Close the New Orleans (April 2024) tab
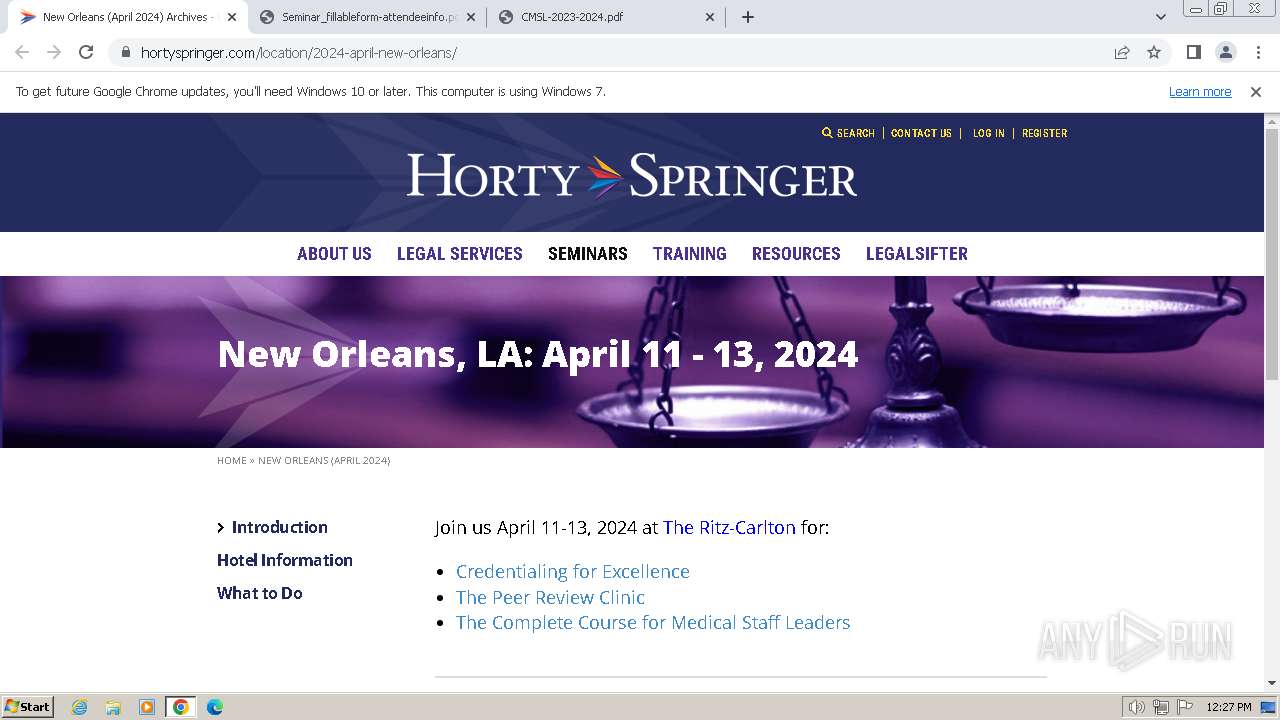The width and height of the screenshot is (1280, 720). 232,17
